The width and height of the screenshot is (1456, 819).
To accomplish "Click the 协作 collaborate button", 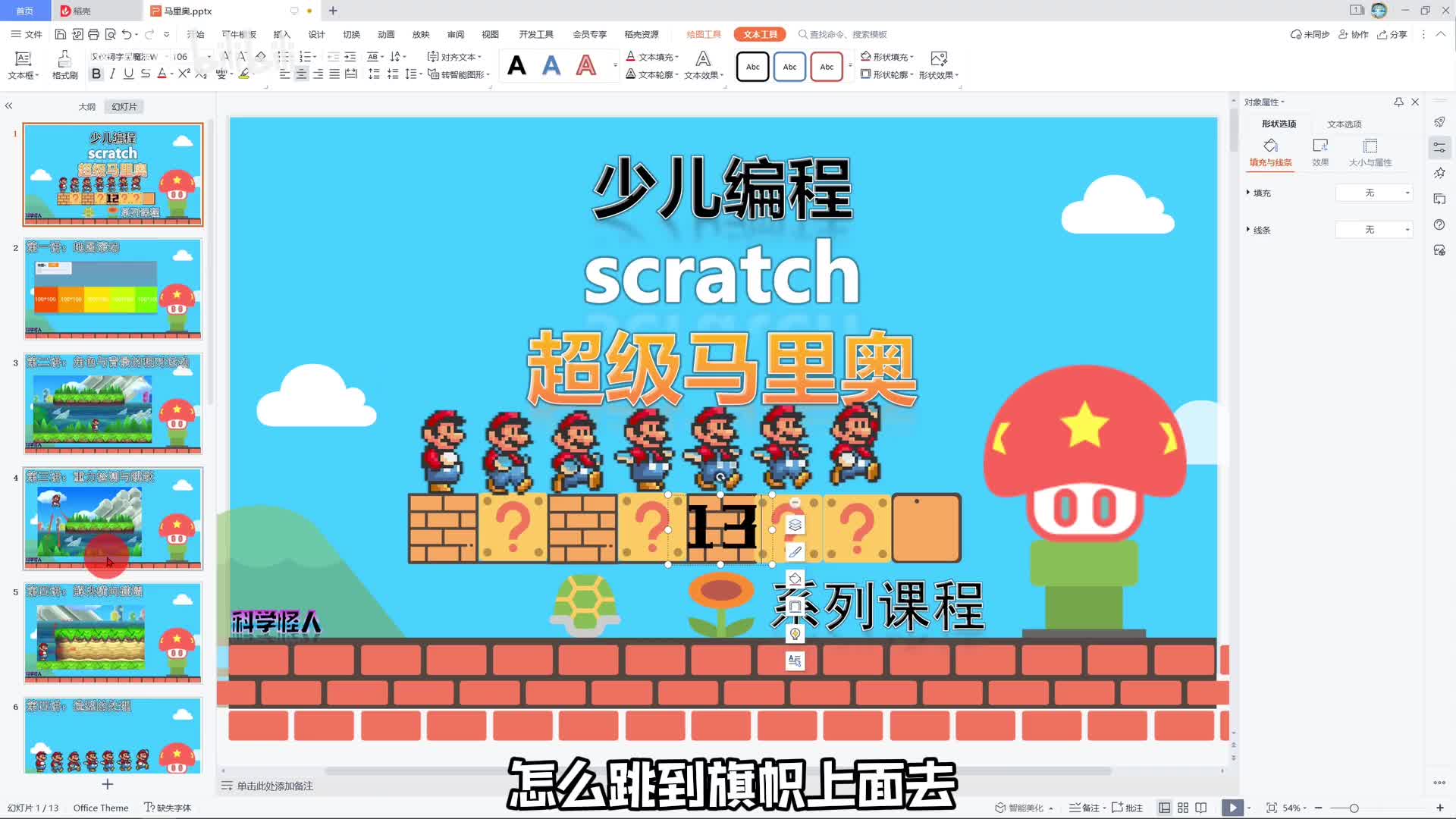I will [1354, 34].
